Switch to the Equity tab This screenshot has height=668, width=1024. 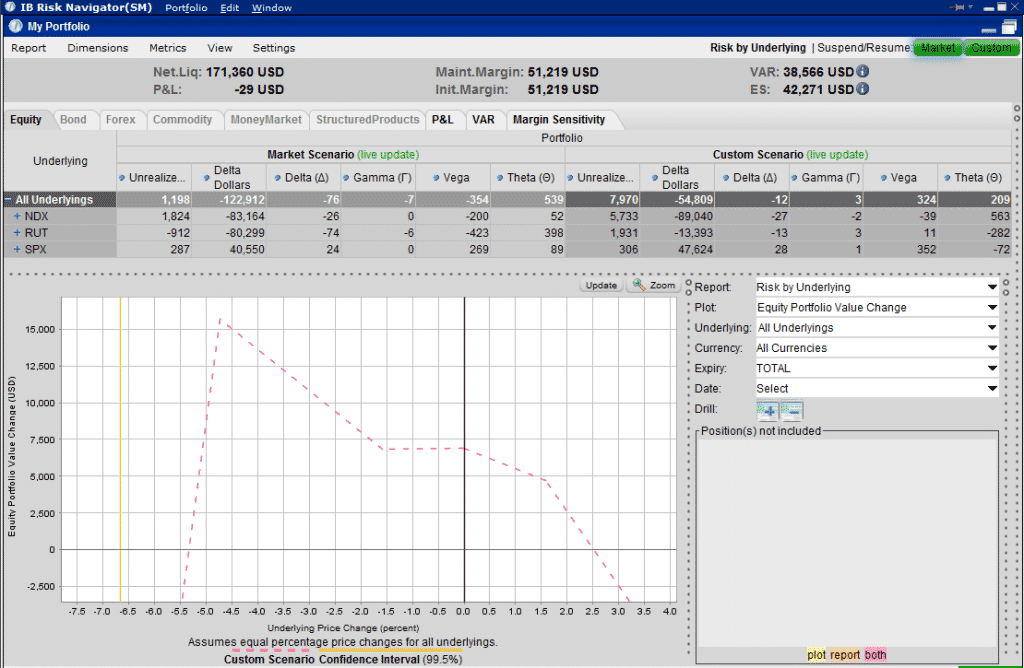tap(25, 119)
